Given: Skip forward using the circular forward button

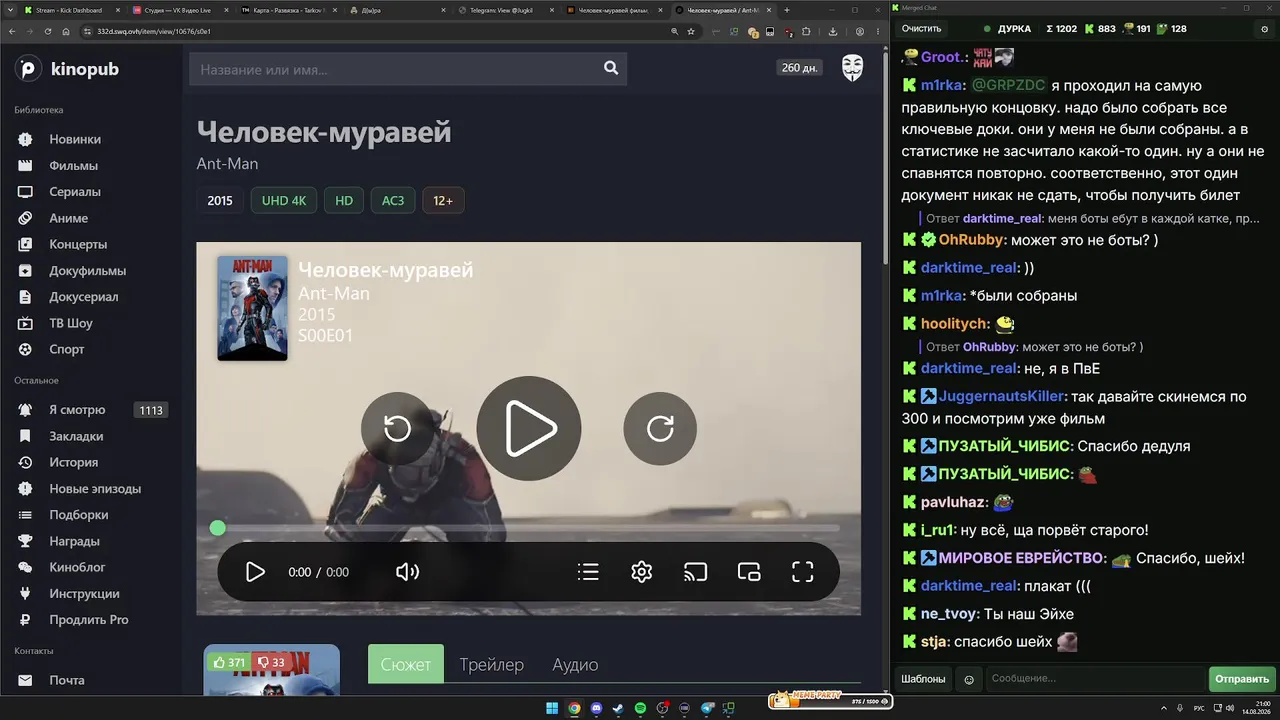Looking at the screenshot, I should (x=660, y=428).
